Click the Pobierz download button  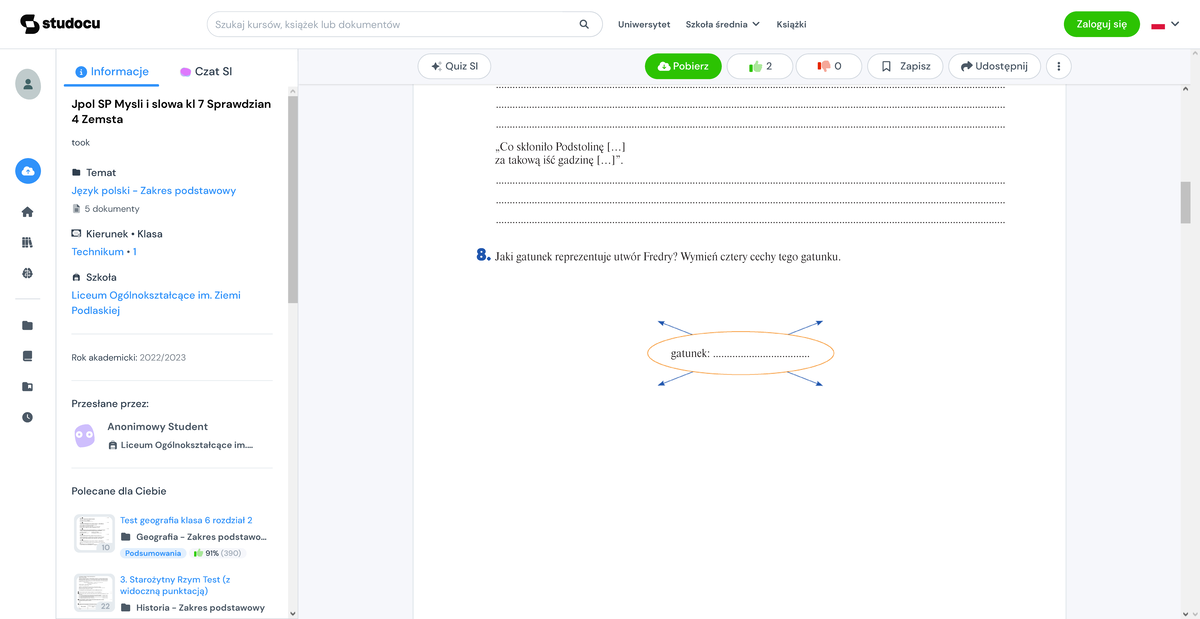coord(683,66)
